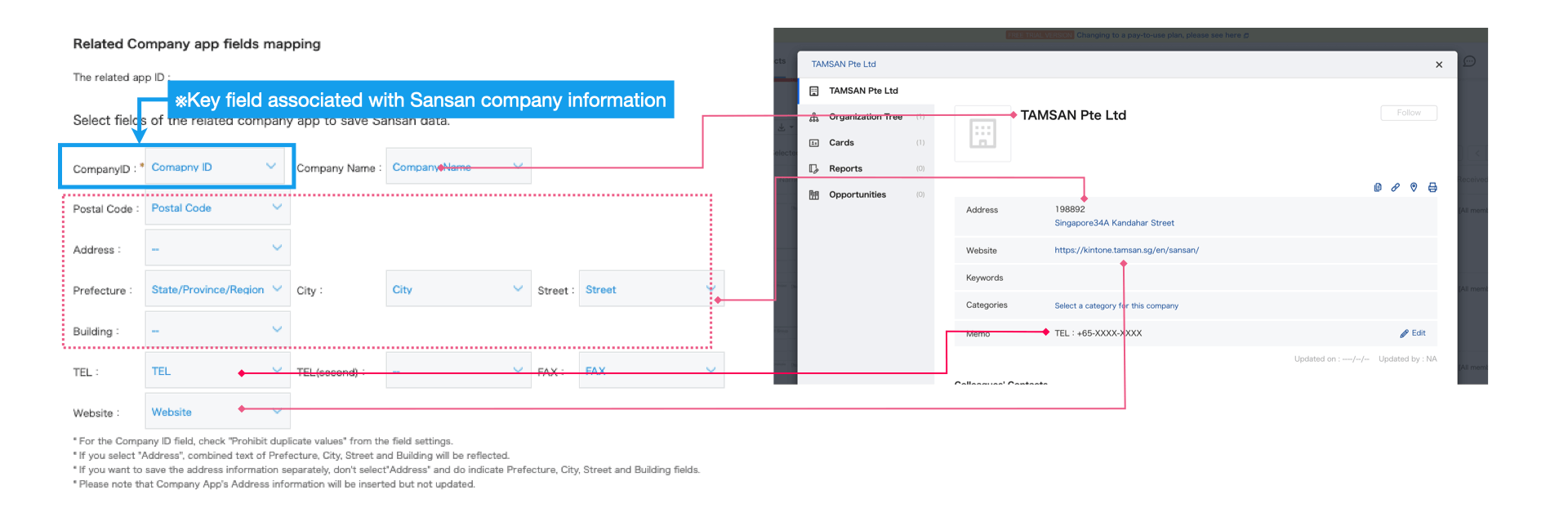Select Opportunities in the sidebar
1568x517 pixels.
[x=857, y=195]
